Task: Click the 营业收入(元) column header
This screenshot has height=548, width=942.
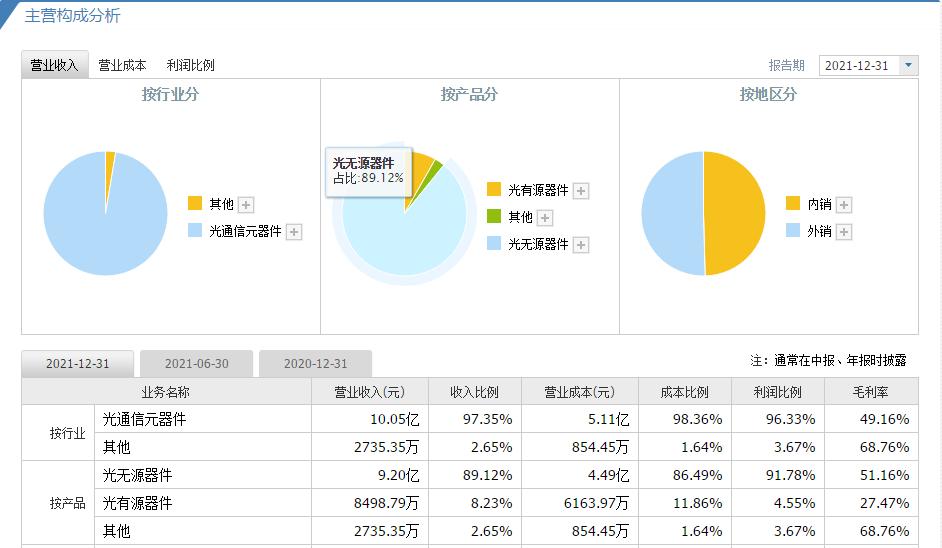Action: [369, 392]
